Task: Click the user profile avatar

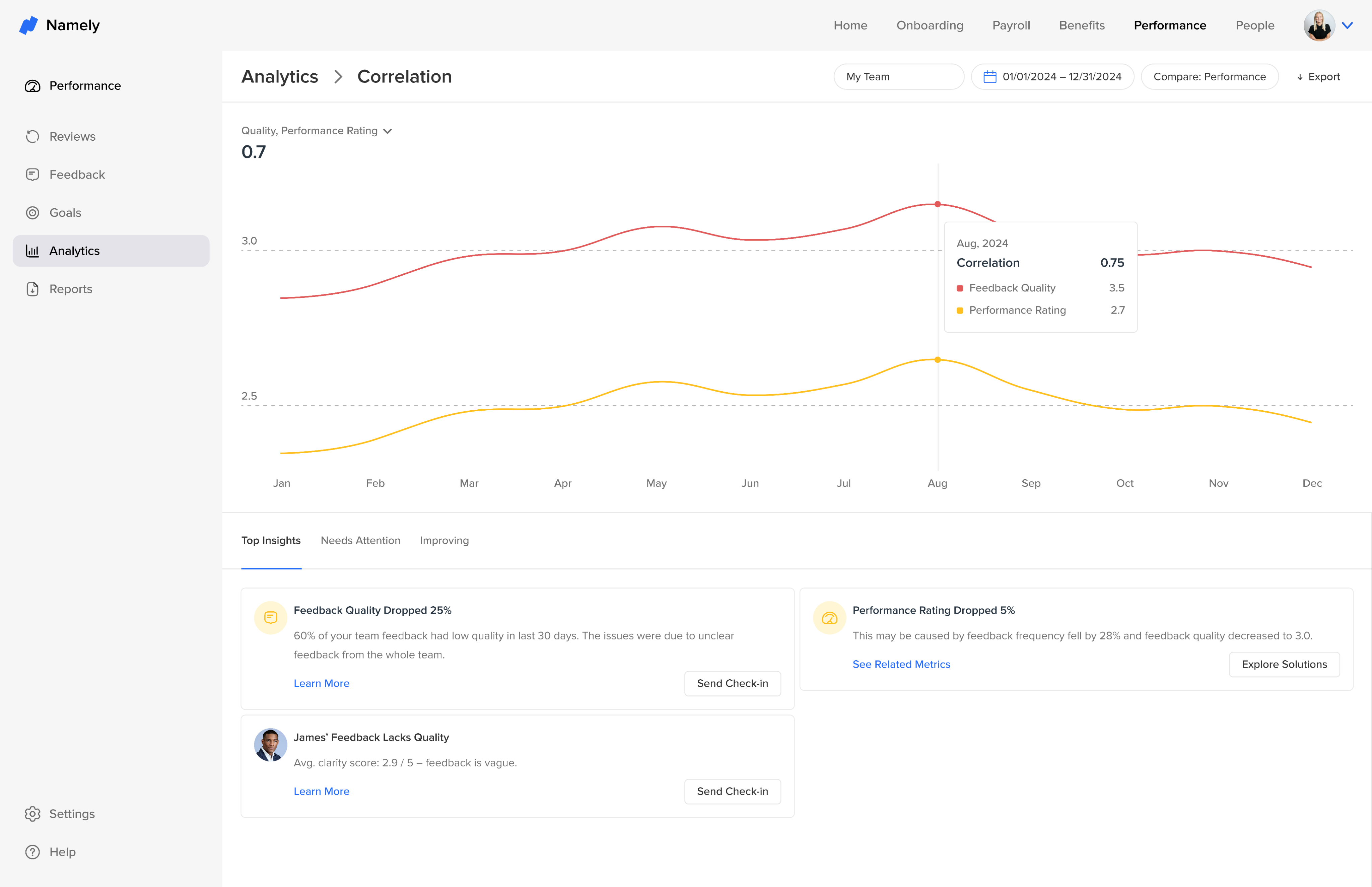Action: coord(1319,25)
